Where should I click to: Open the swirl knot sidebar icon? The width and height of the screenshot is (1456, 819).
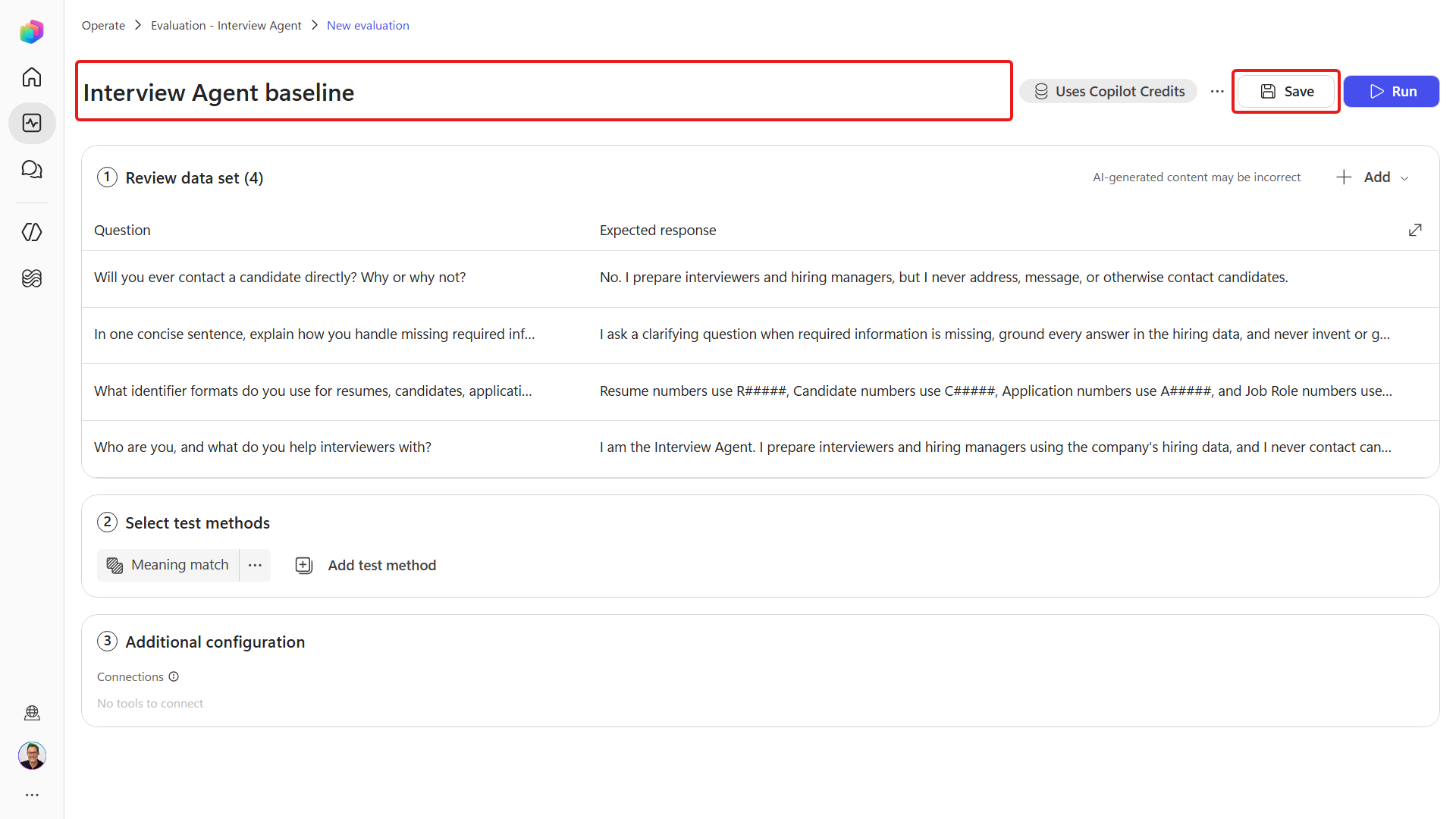tap(32, 278)
